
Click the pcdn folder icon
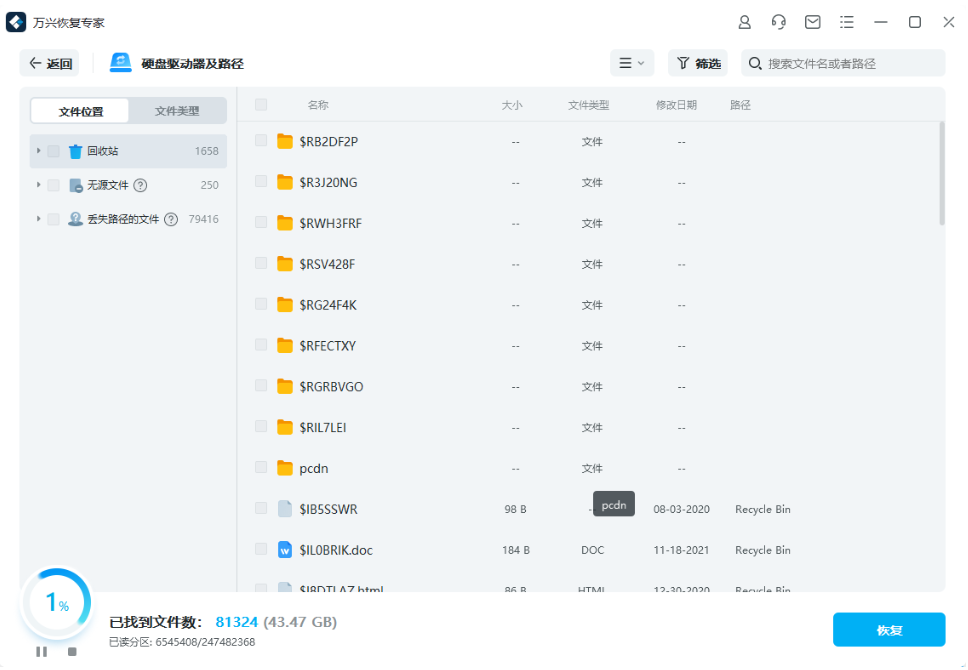click(x=285, y=468)
